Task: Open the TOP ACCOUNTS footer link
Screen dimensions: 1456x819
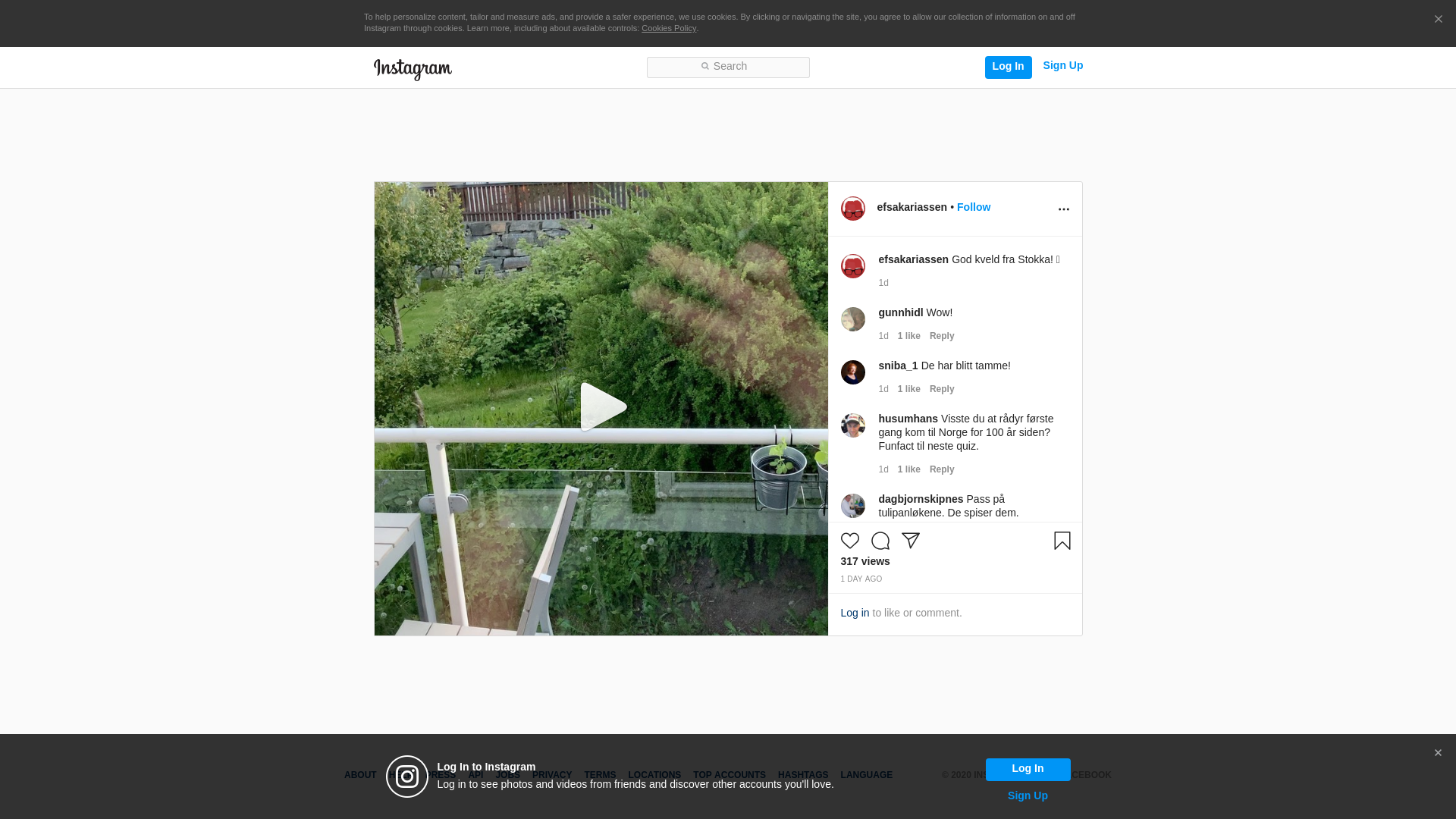Action: pos(730,776)
